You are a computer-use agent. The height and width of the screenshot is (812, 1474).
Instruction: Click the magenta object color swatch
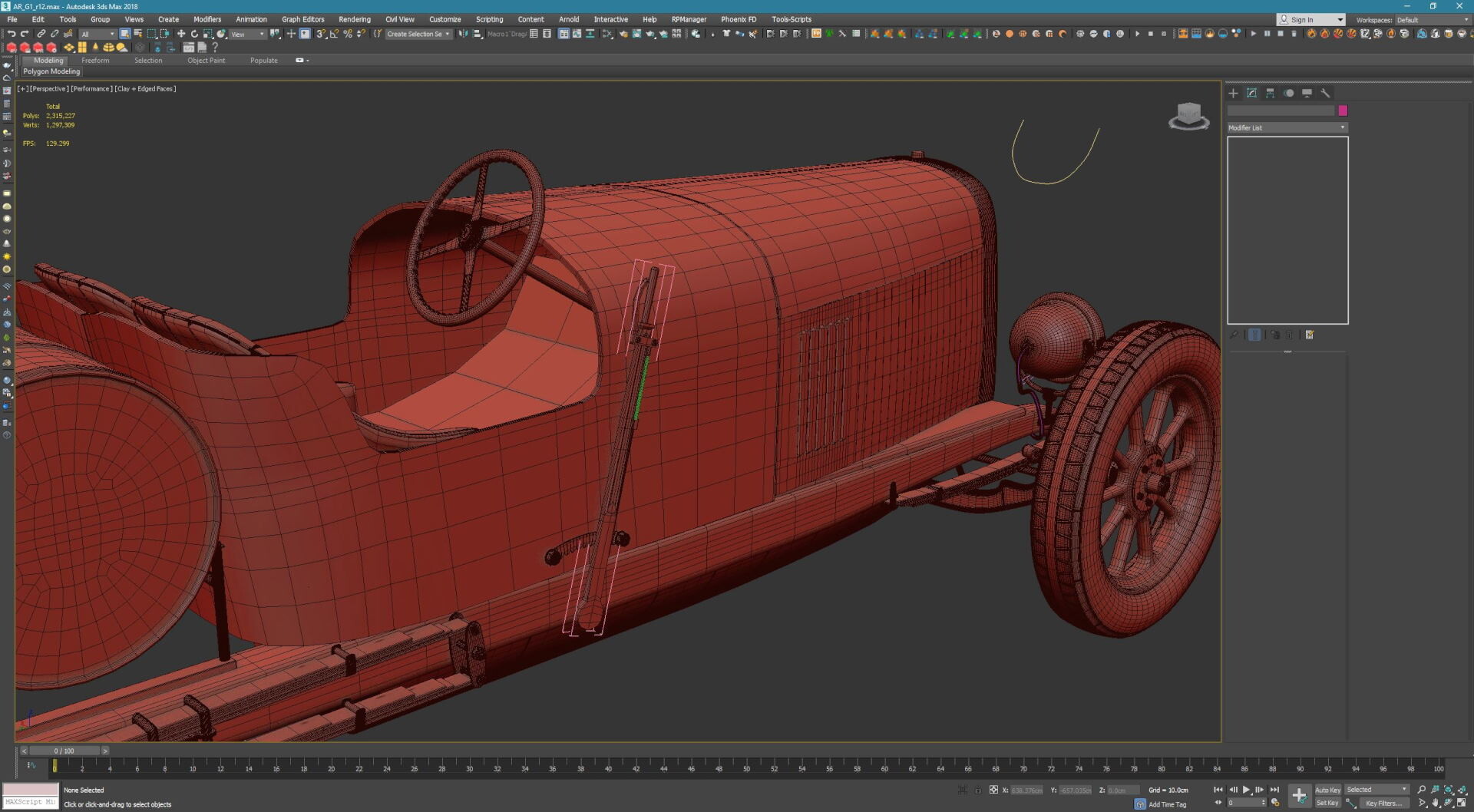tap(1343, 111)
